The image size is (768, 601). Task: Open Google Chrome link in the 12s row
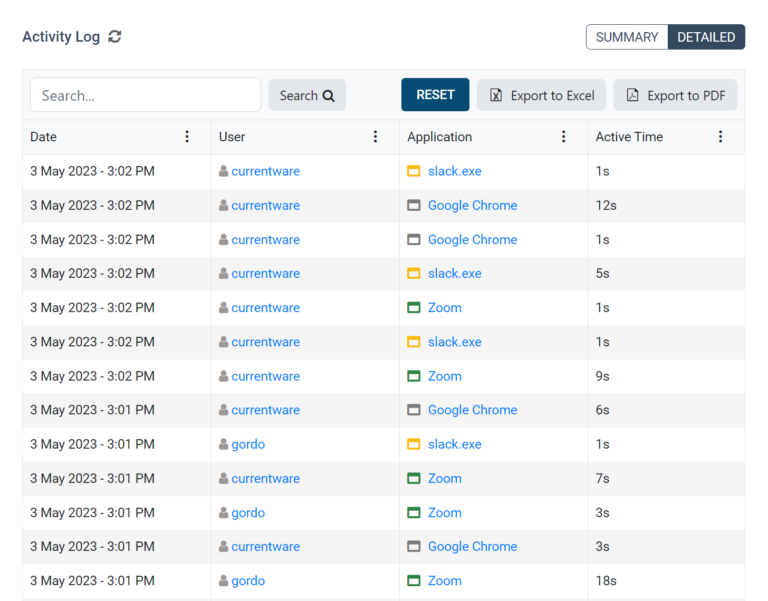click(x=472, y=205)
